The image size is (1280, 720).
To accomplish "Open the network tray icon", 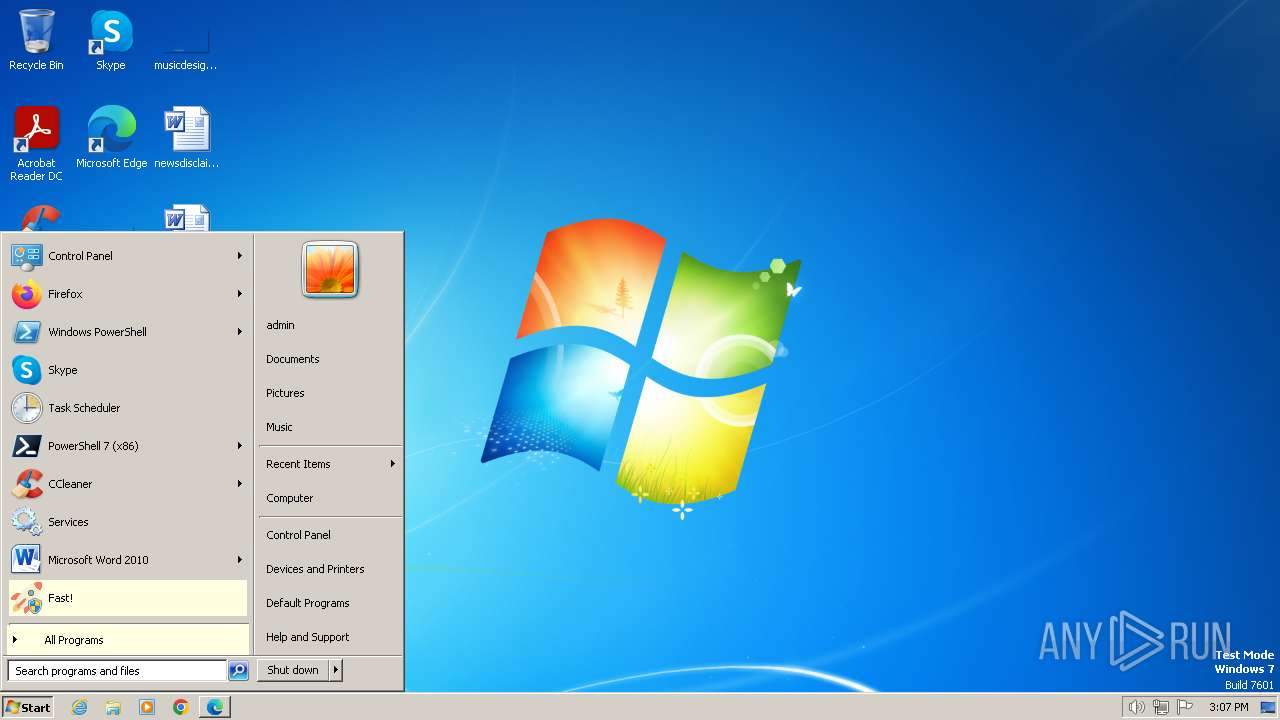I will [x=1161, y=707].
